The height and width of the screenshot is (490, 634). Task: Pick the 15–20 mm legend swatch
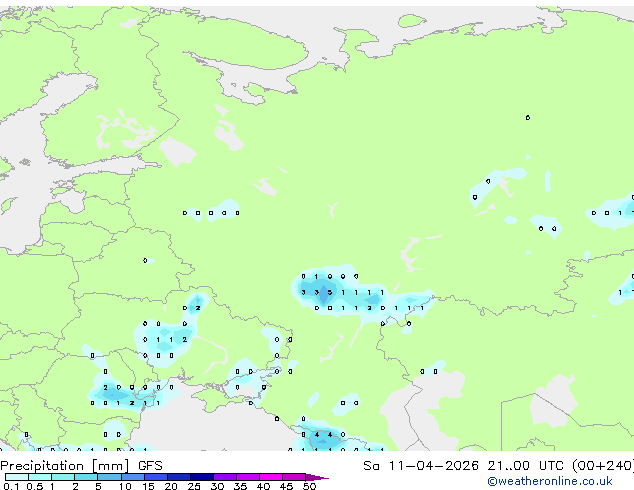156,477
